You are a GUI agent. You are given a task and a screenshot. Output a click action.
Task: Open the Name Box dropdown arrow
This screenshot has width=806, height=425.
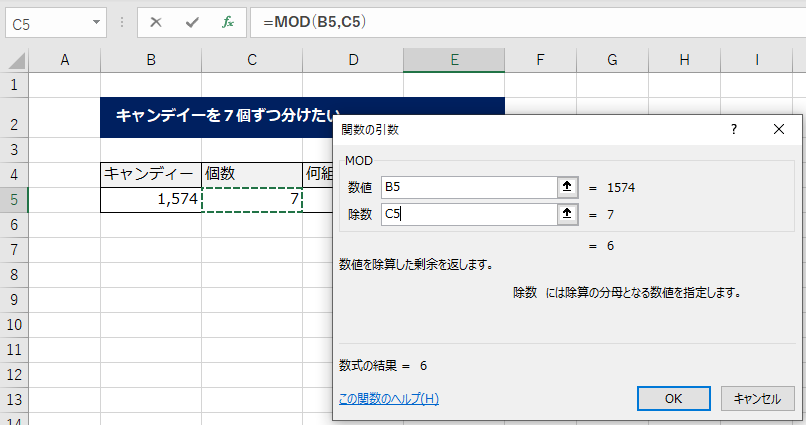pos(97,22)
